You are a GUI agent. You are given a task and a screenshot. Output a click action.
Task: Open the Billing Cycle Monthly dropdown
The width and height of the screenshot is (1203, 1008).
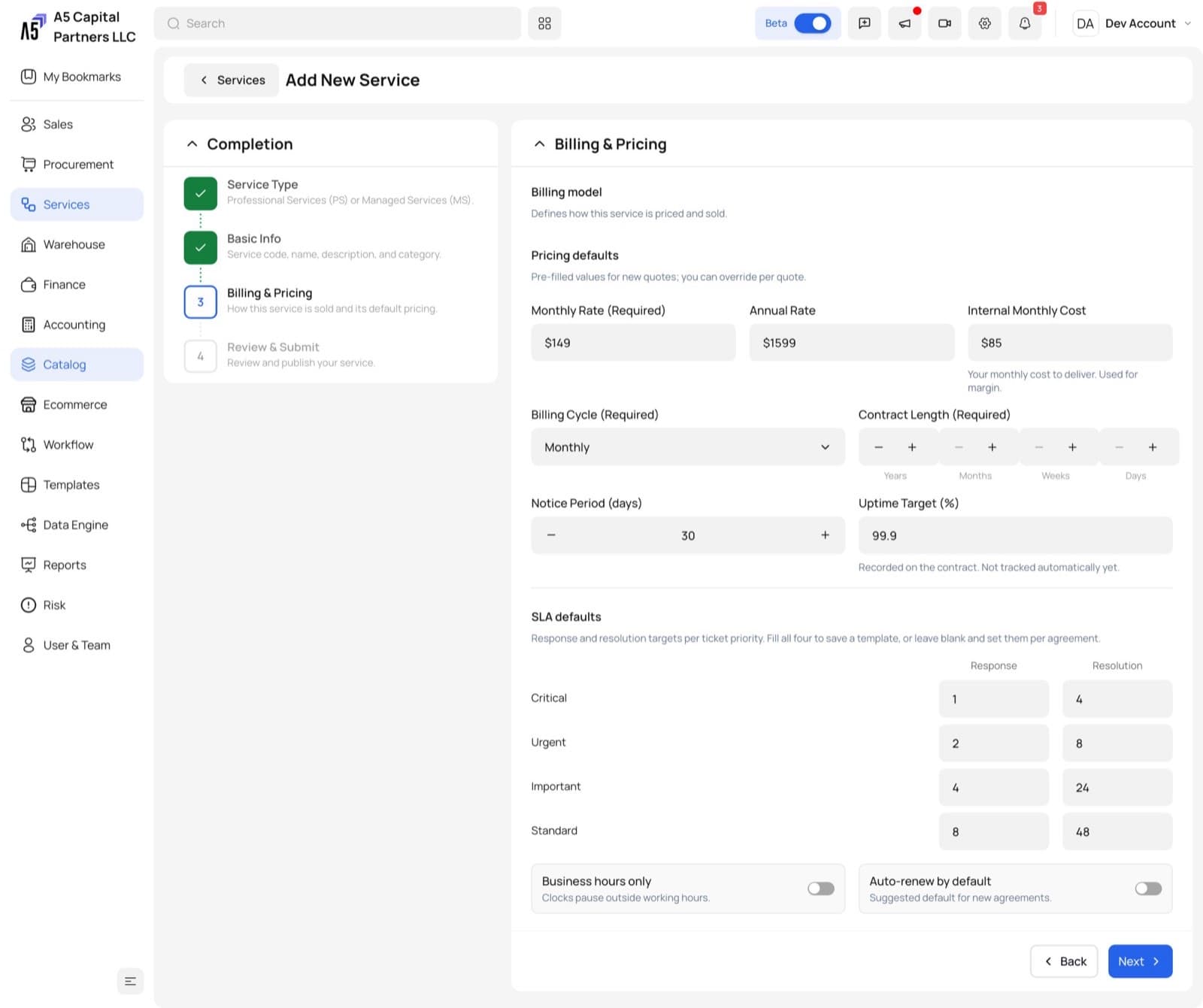click(x=688, y=447)
